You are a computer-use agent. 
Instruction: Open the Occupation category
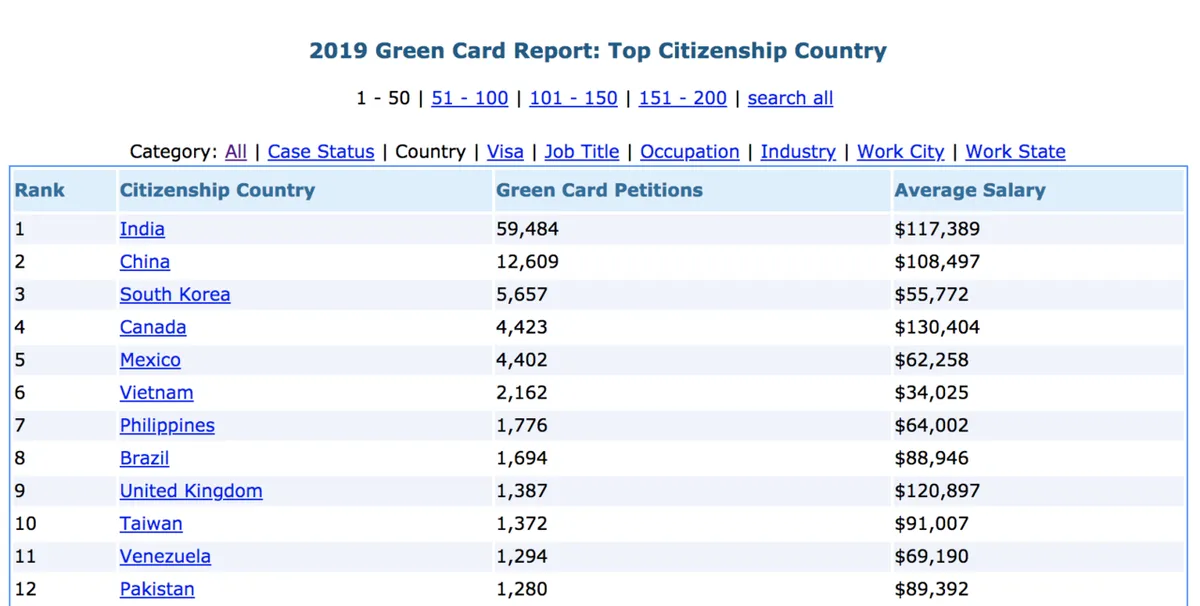pos(689,152)
